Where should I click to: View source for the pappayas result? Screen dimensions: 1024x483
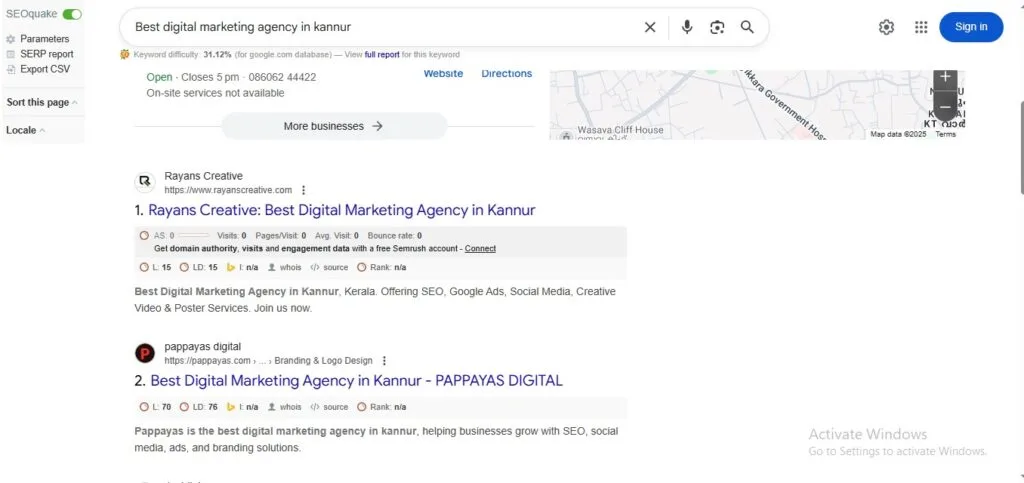coord(329,407)
